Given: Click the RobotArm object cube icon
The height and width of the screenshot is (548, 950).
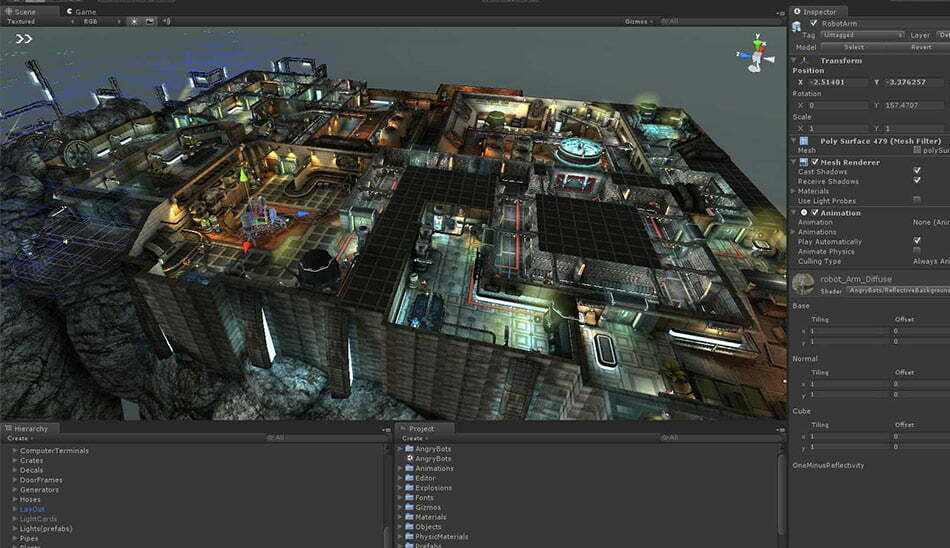Looking at the screenshot, I should [x=797, y=25].
